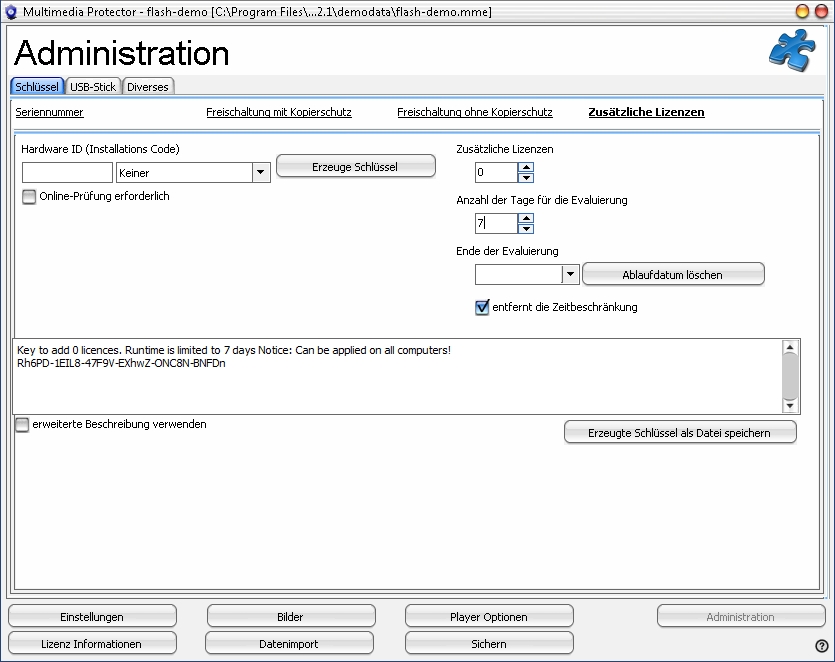Click the help question mark icon
835x662 pixels.
(822, 646)
